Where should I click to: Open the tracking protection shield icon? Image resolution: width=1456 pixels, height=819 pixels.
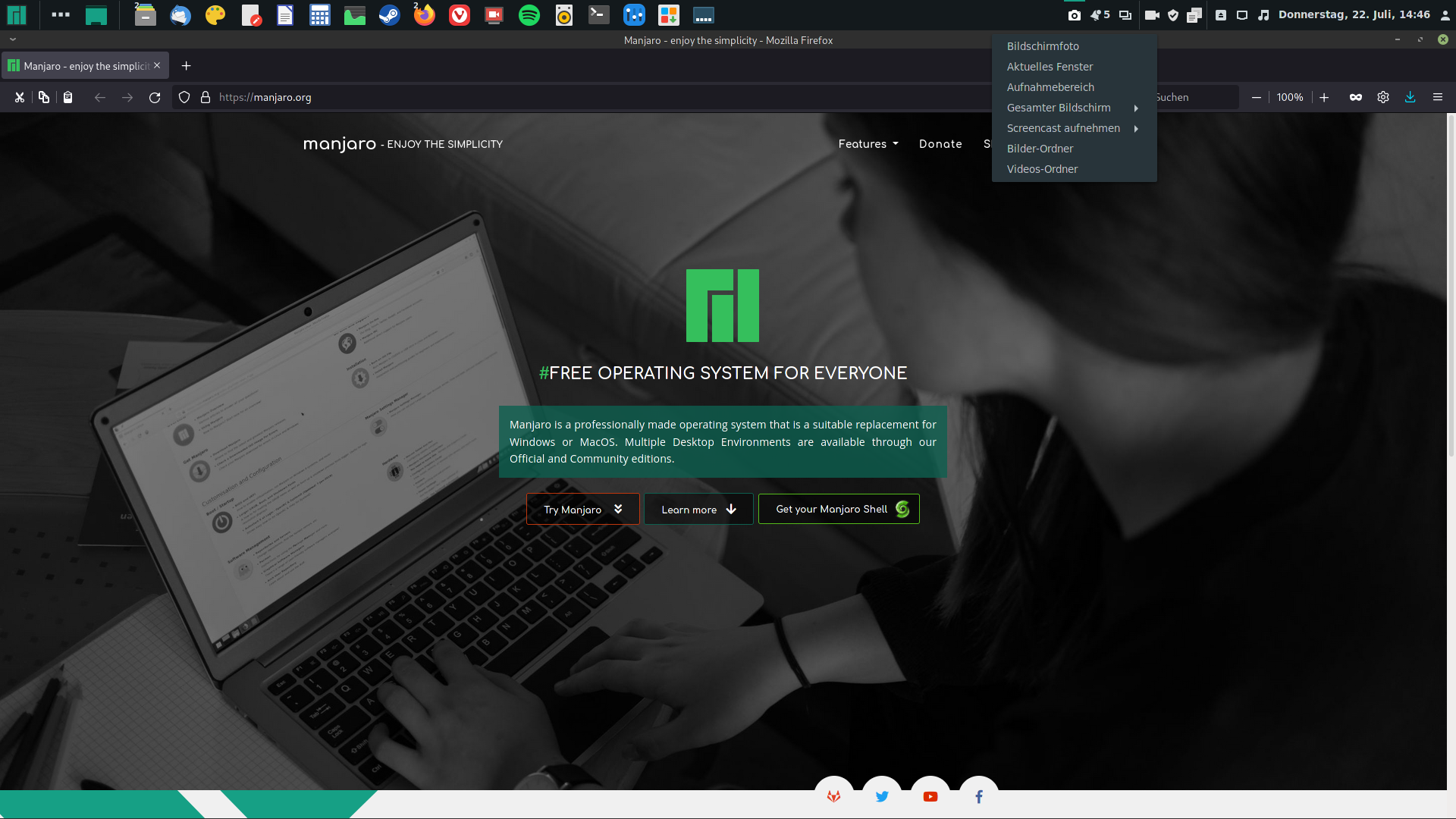click(184, 97)
